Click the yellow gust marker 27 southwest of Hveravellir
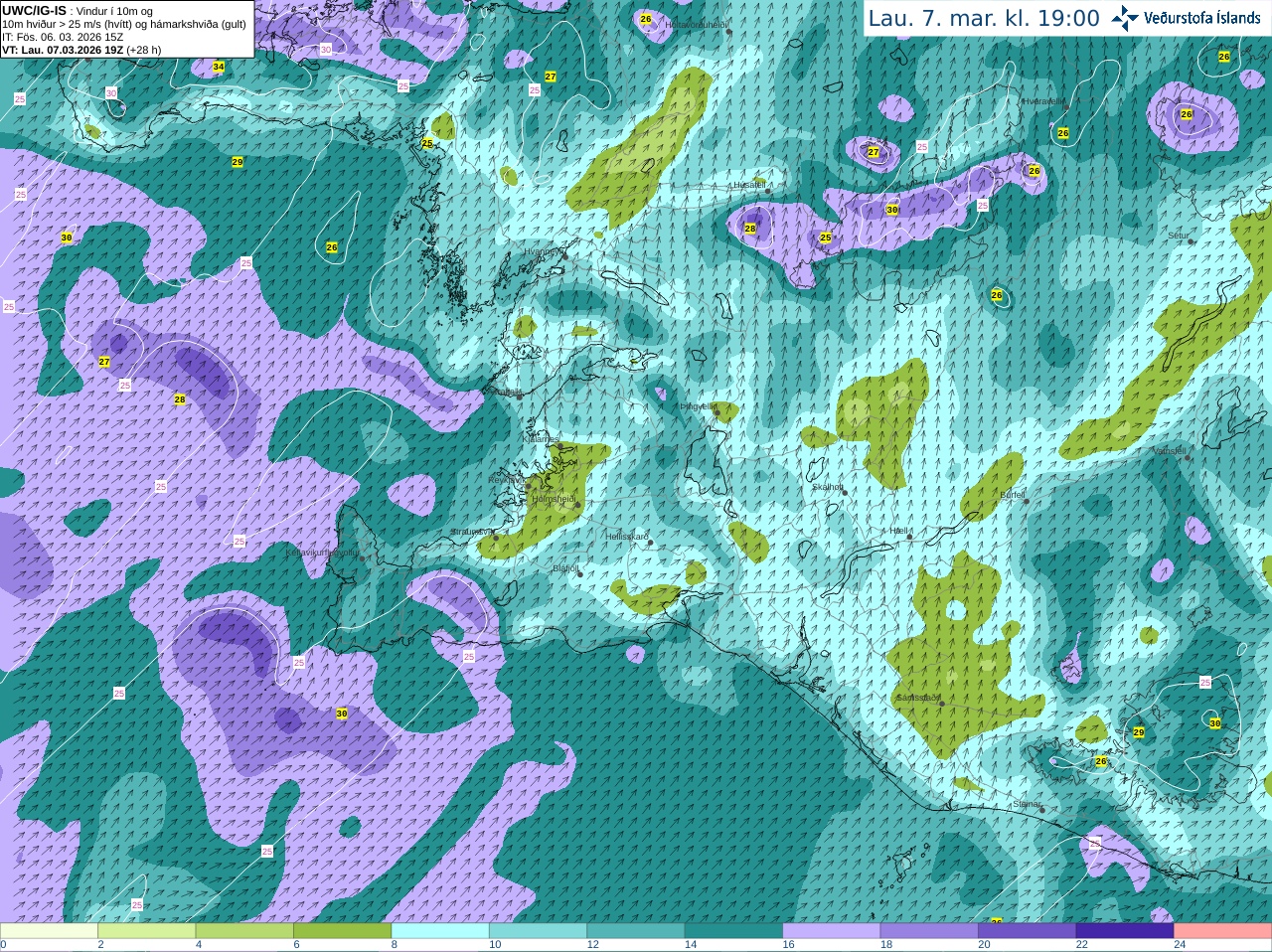The height and width of the screenshot is (952, 1272). 874,152
